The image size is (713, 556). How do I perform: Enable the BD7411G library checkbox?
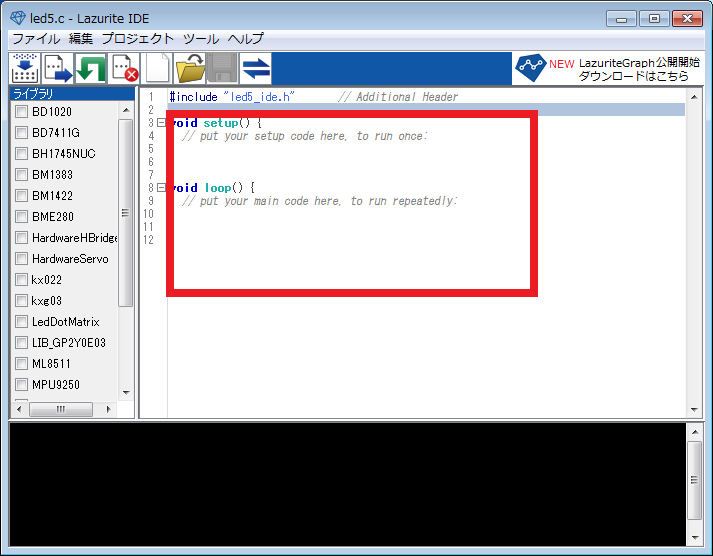[x=21, y=132]
